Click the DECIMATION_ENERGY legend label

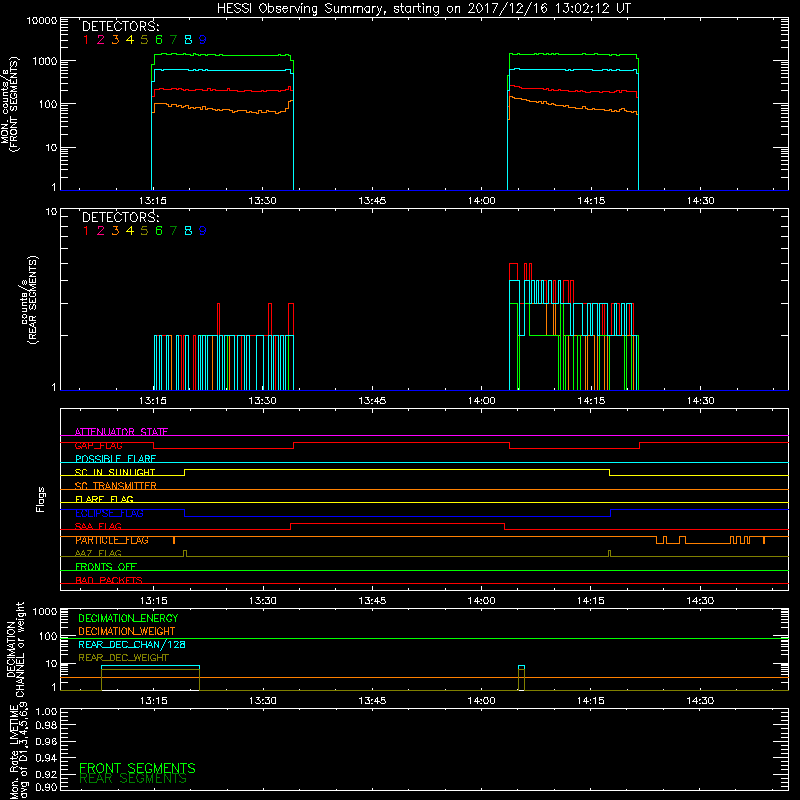tap(128, 618)
